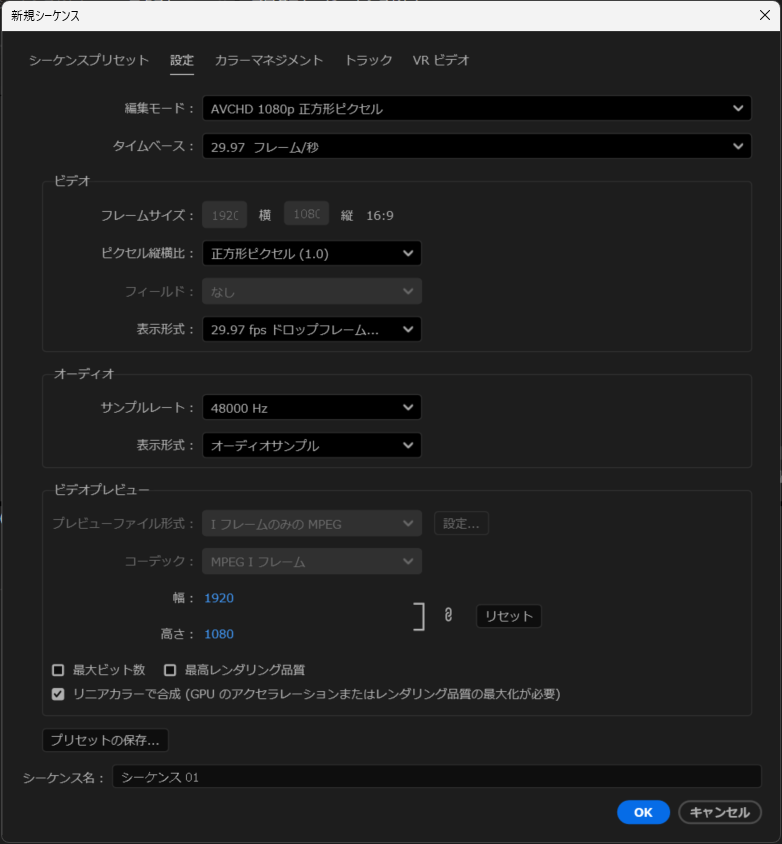This screenshot has height=844, width=782.
Task: Click the preview 設定... button
Action: [461, 524]
